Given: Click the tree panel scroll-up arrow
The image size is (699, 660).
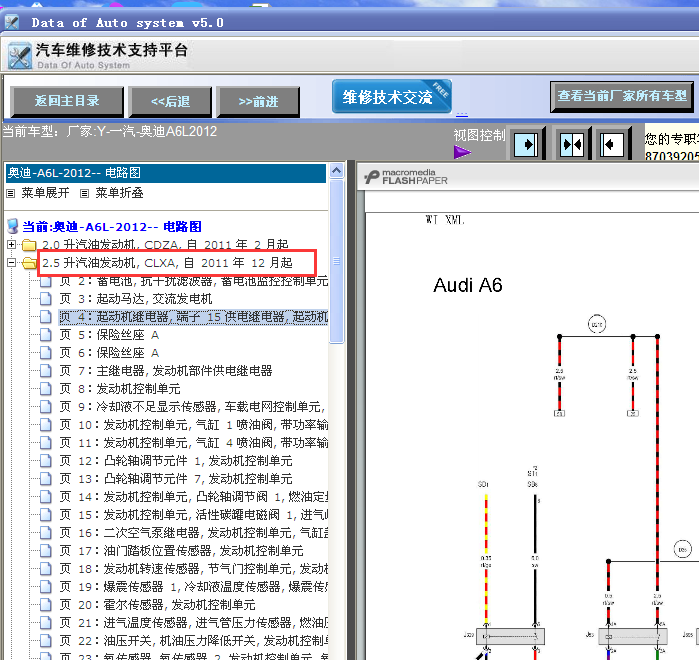Looking at the screenshot, I should click(x=337, y=171).
